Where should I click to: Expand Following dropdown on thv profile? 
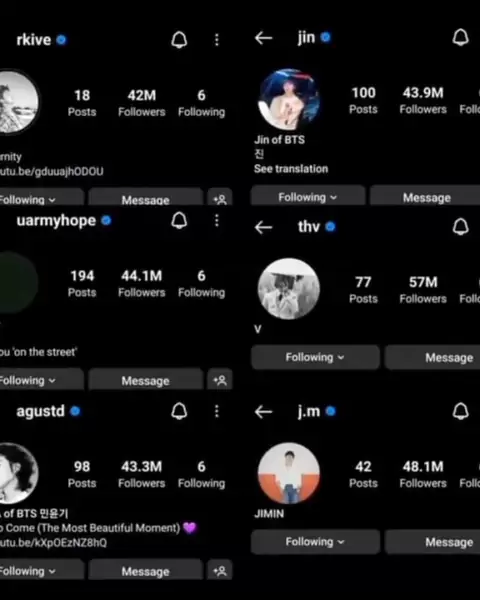click(x=315, y=357)
